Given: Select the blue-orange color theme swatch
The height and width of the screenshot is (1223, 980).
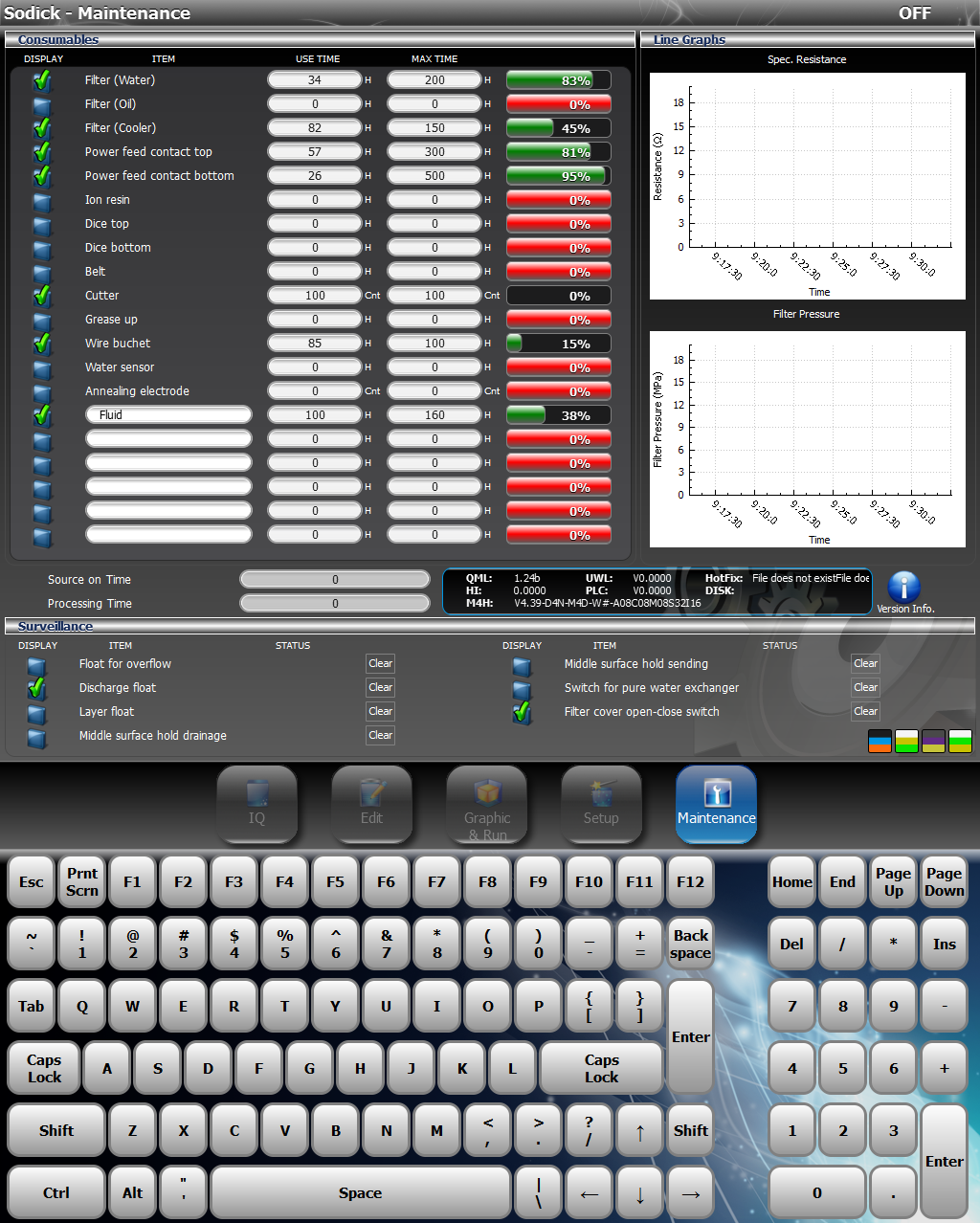Looking at the screenshot, I should pyautogui.click(x=880, y=741).
